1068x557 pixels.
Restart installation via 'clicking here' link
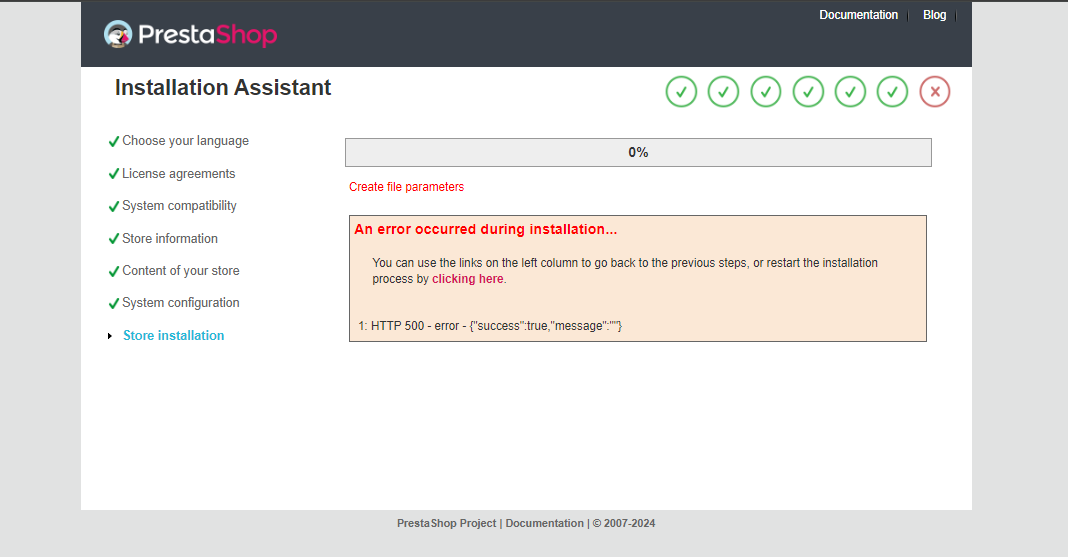(x=467, y=278)
